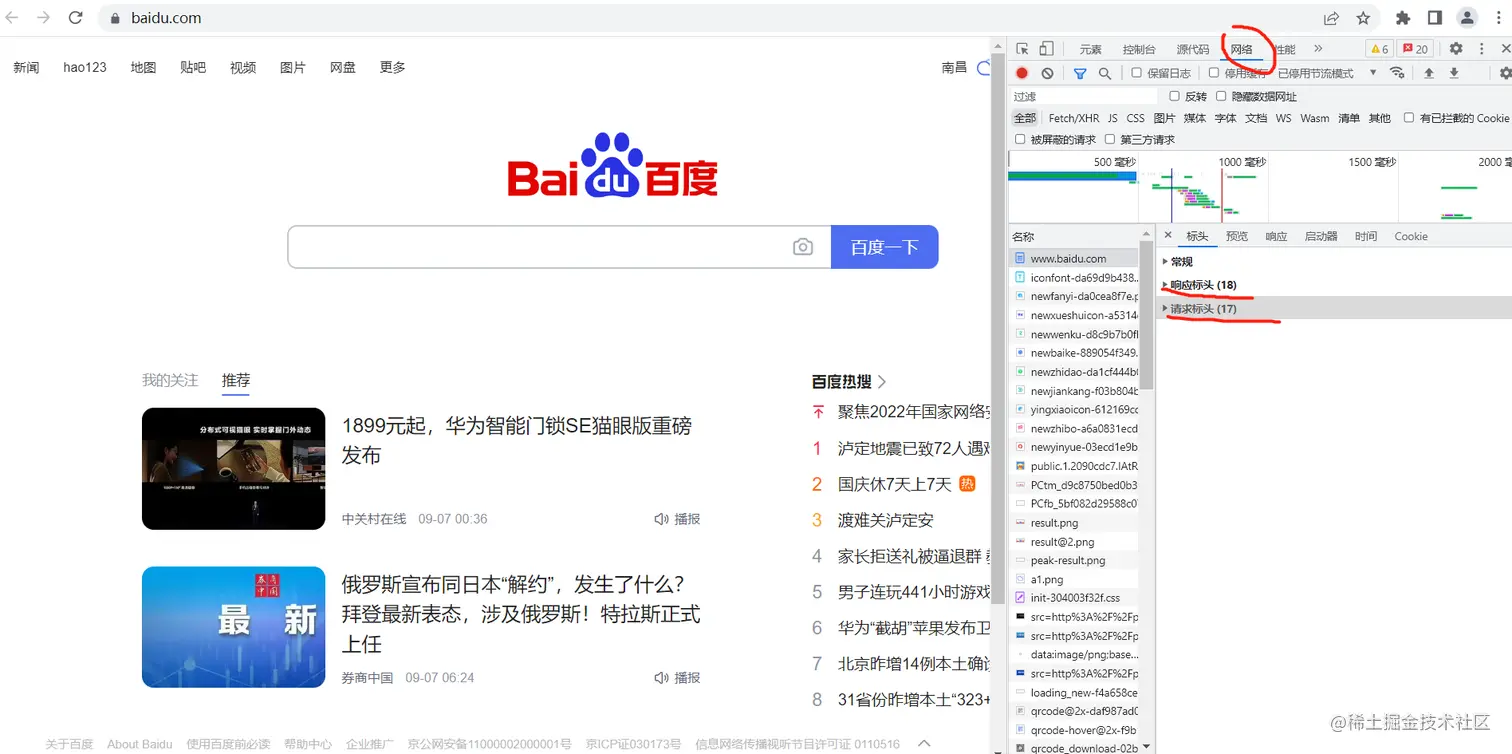Screen dimensions: 1512x754
Task: Clear the network log
Action: (1047, 73)
